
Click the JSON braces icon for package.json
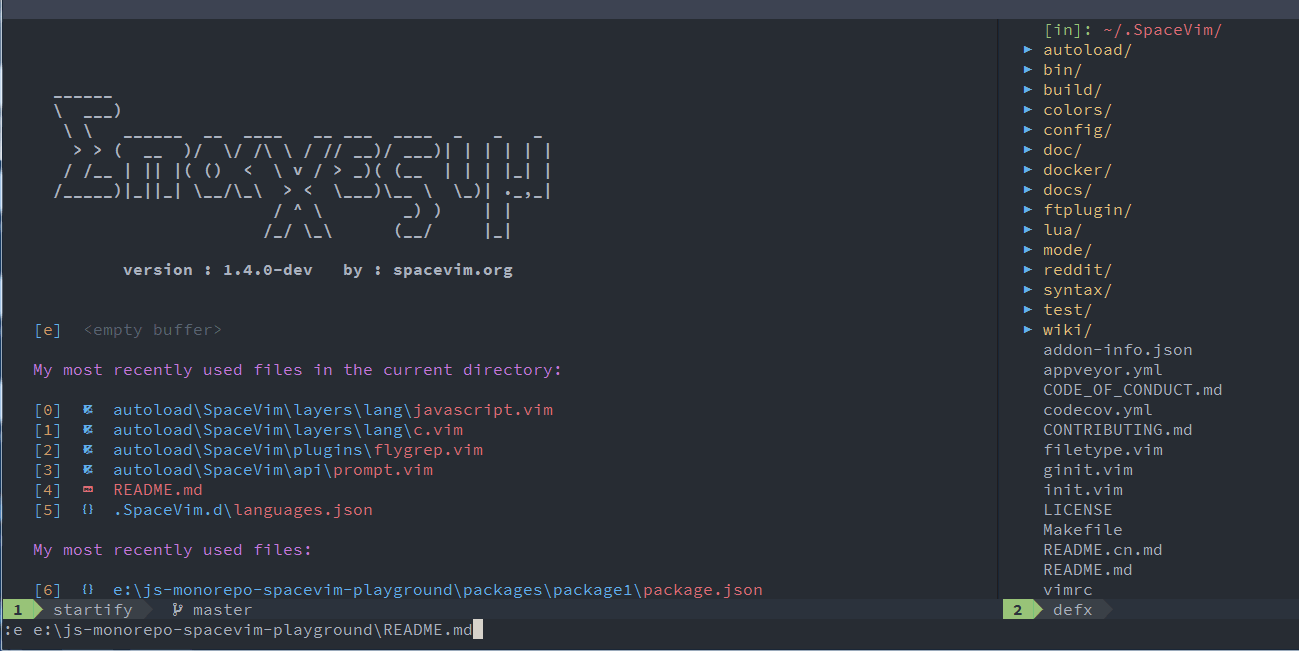click(x=88, y=590)
